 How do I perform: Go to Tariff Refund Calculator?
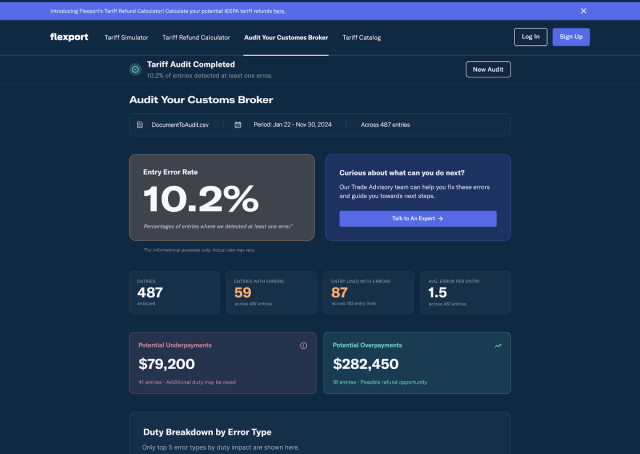click(196, 37)
